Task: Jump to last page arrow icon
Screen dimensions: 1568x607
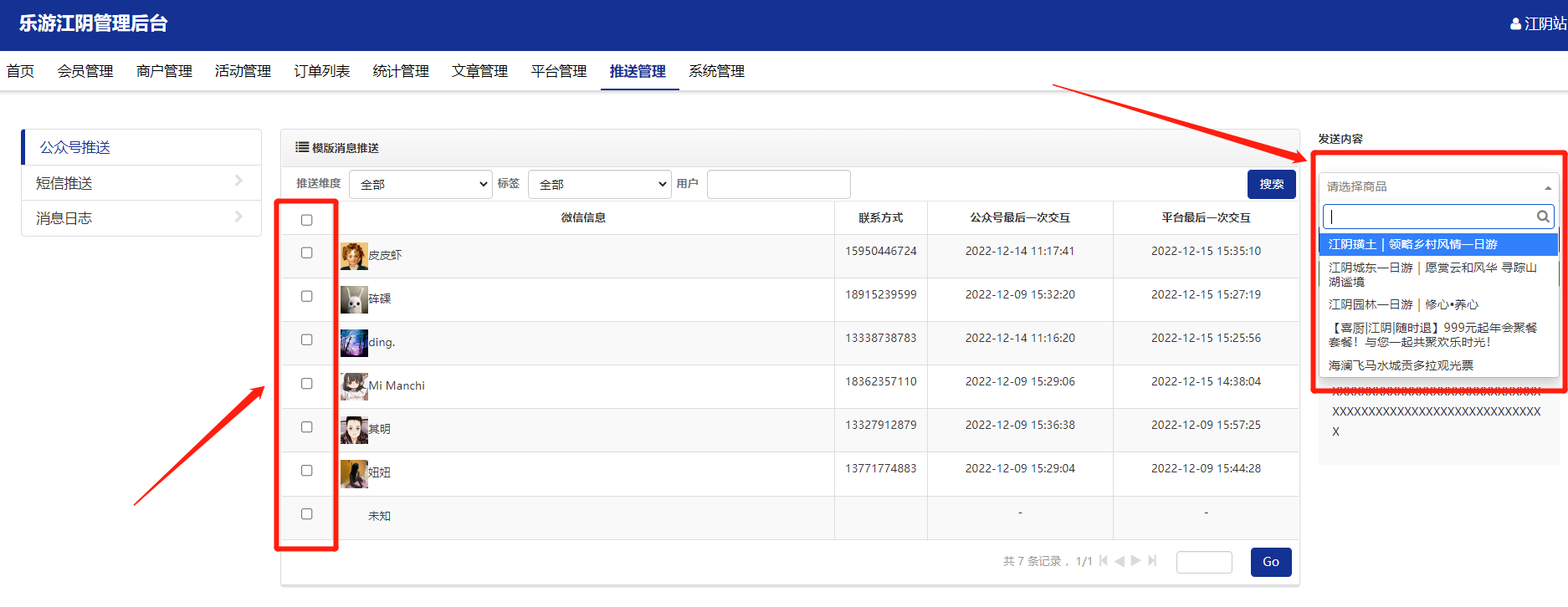Action: [1152, 561]
